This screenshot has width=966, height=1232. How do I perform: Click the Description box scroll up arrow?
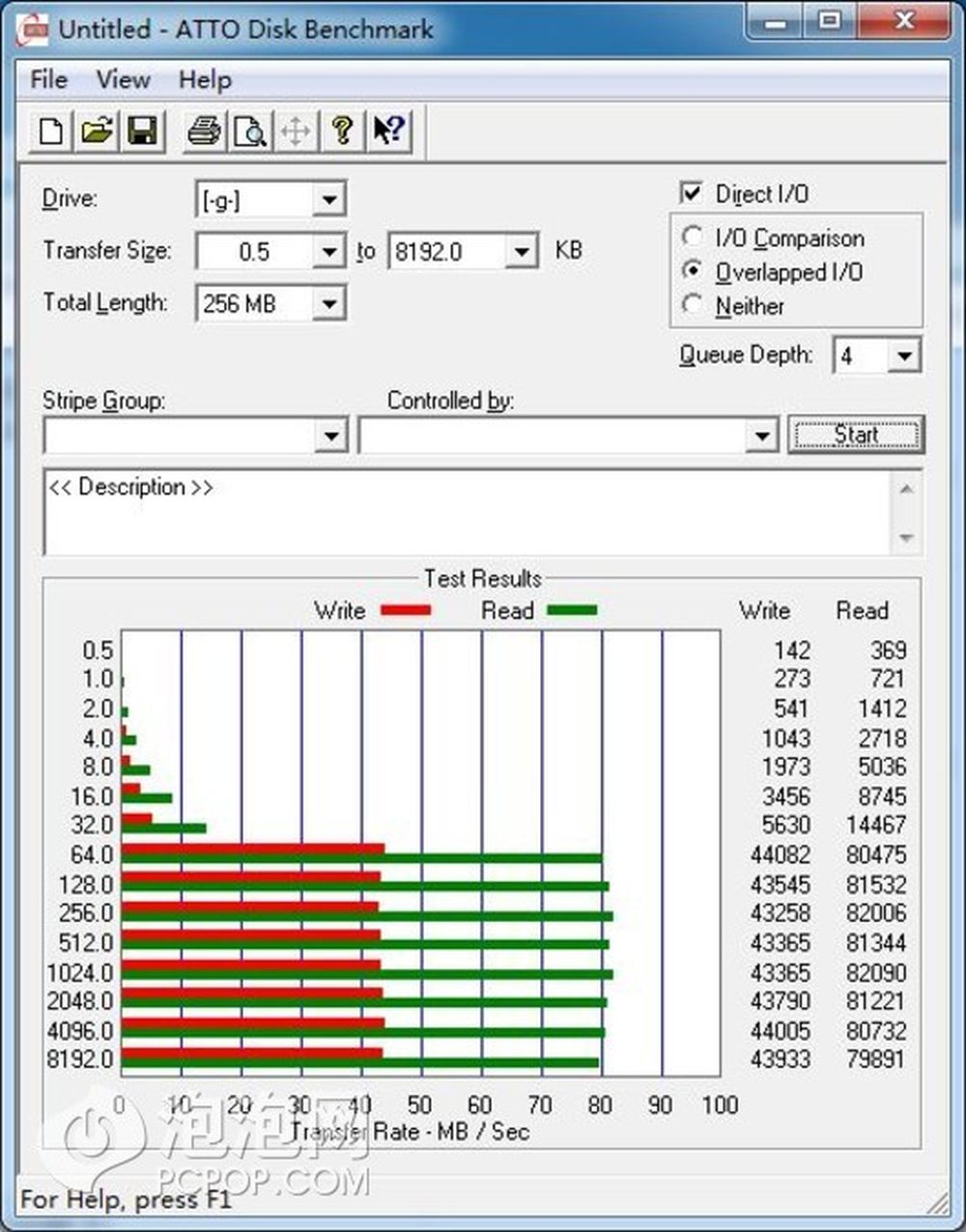[x=906, y=489]
